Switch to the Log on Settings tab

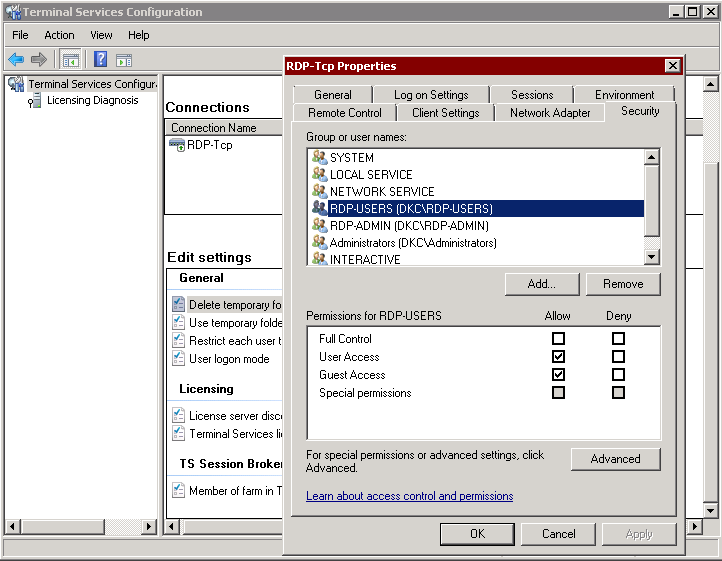click(431, 95)
